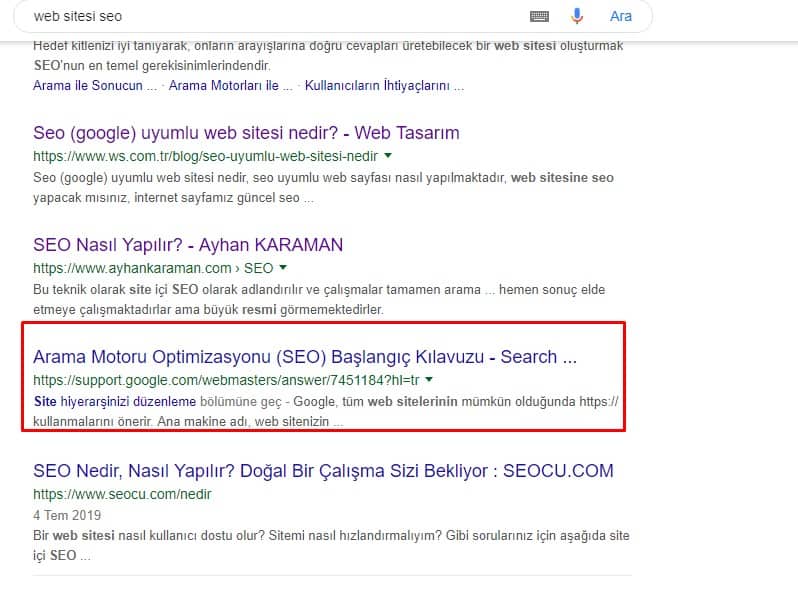Click the seocu.com/nedir green URL text
Image resolution: width=798 pixels, height=589 pixels.
point(122,494)
